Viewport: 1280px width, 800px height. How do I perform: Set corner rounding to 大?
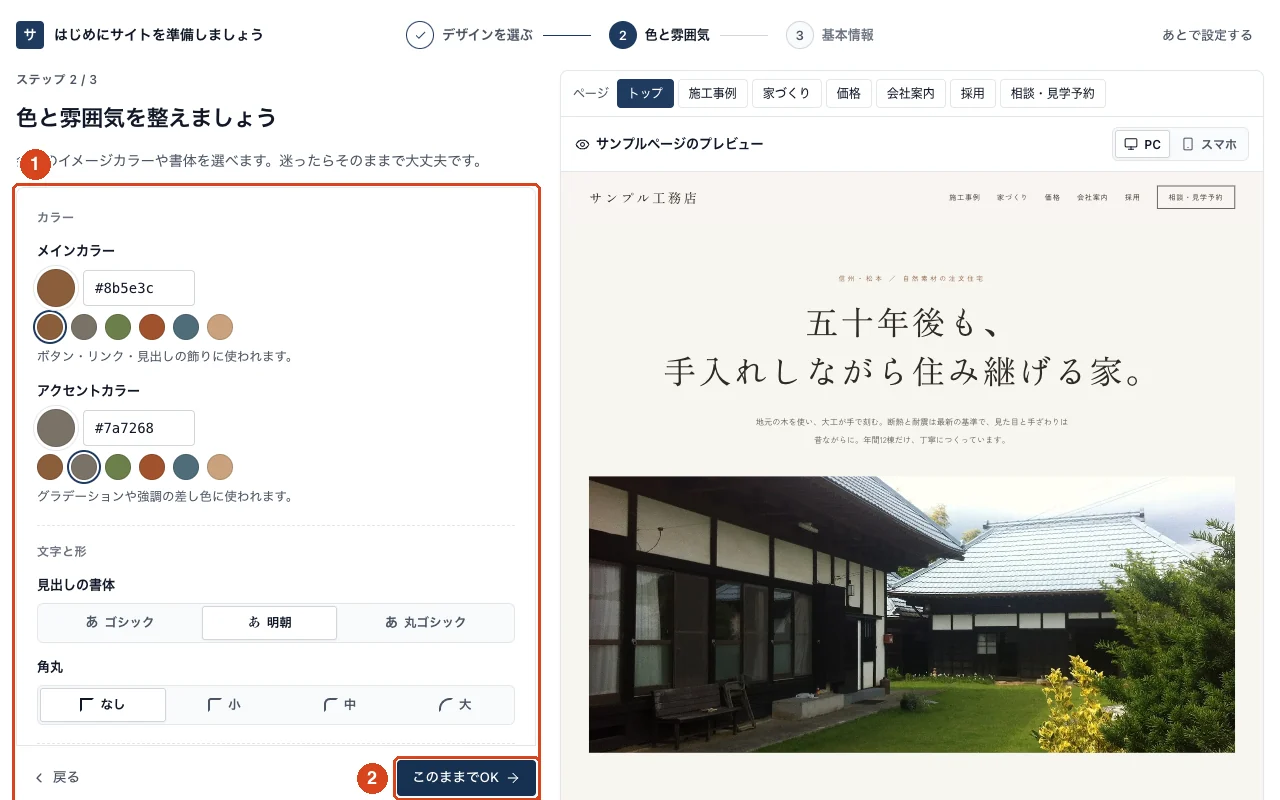455,704
